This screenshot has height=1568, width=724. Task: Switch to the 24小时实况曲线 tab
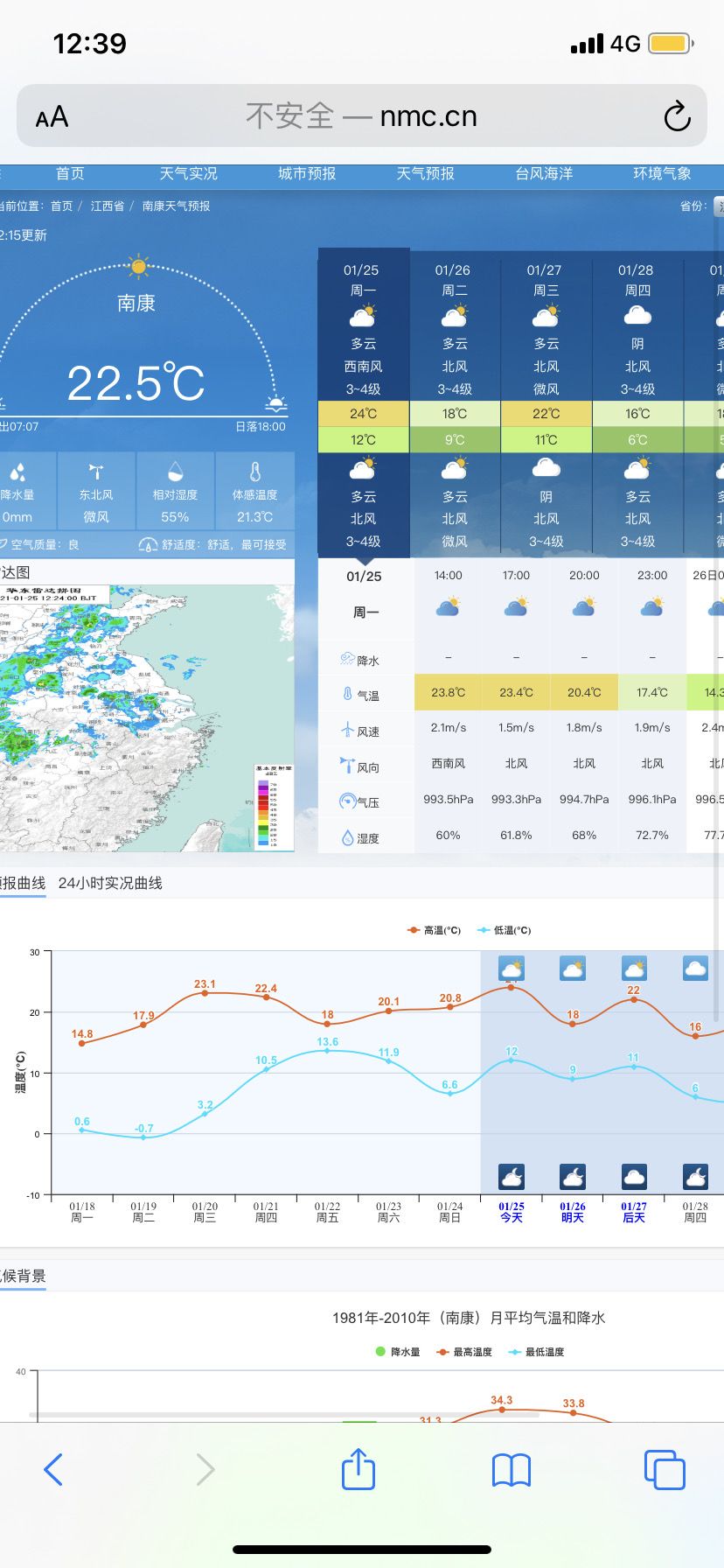pos(110,883)
